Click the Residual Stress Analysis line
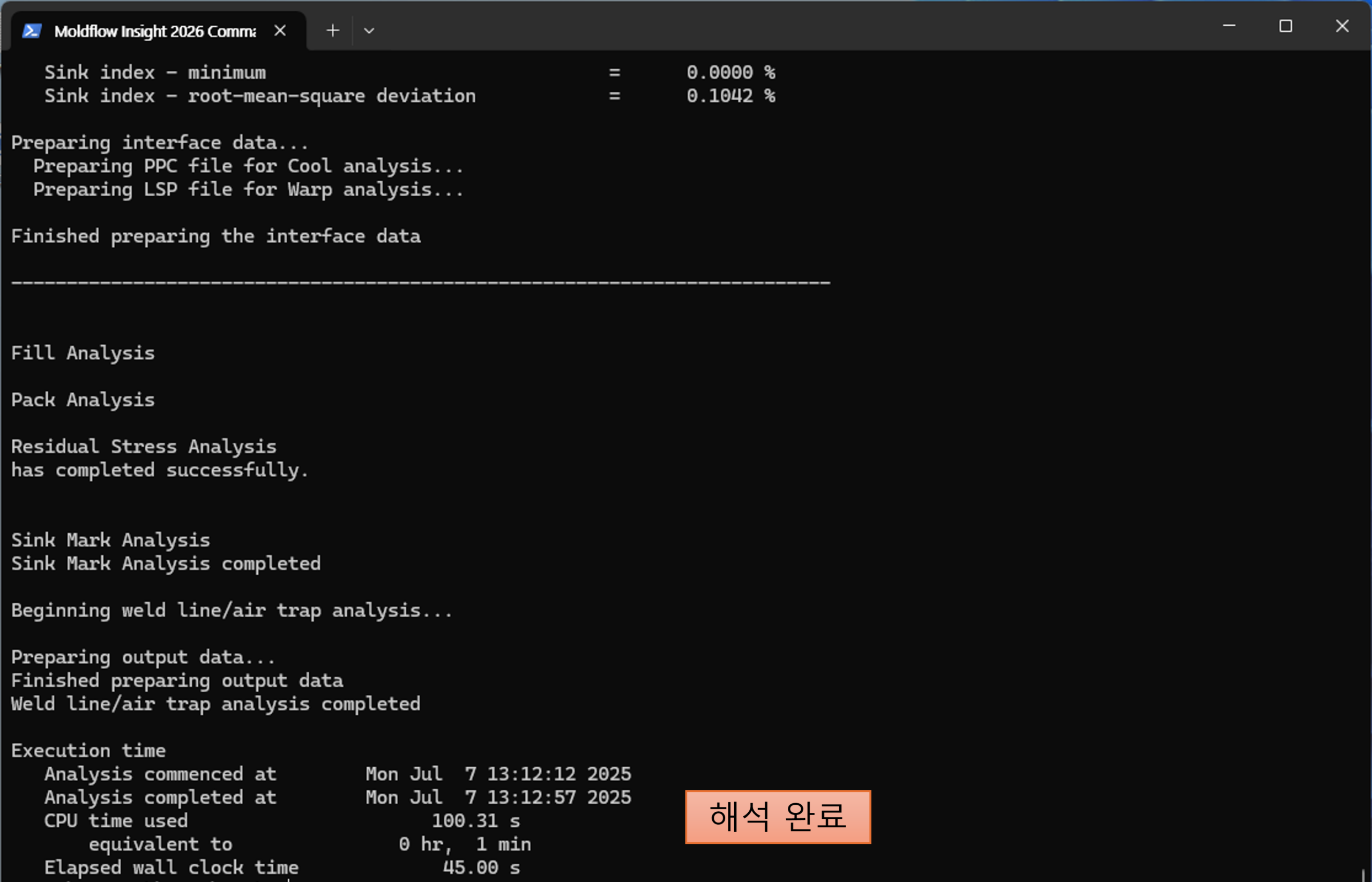 [x=144, y=447]
